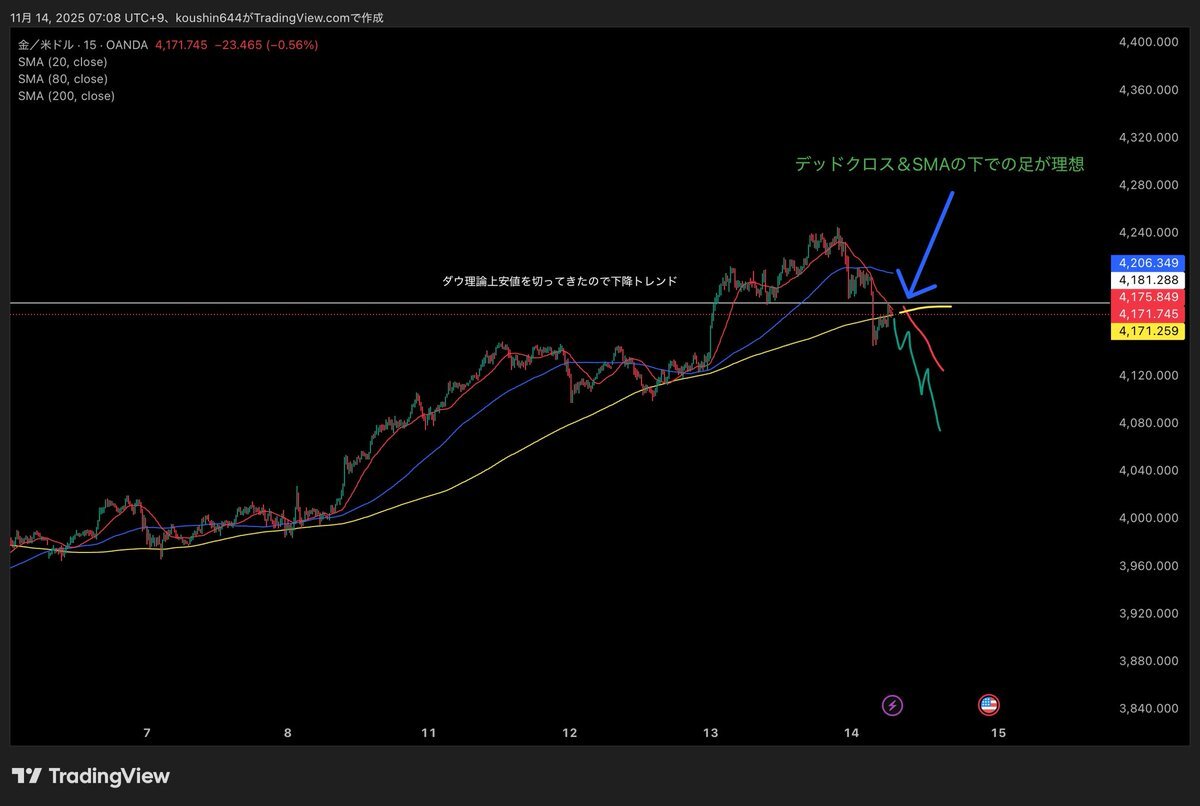This screenshot has width=1200, height=806.
Task: Click the red 4,171.745 axis price label
Action: pyautogui.click(x=1147, y=314)
